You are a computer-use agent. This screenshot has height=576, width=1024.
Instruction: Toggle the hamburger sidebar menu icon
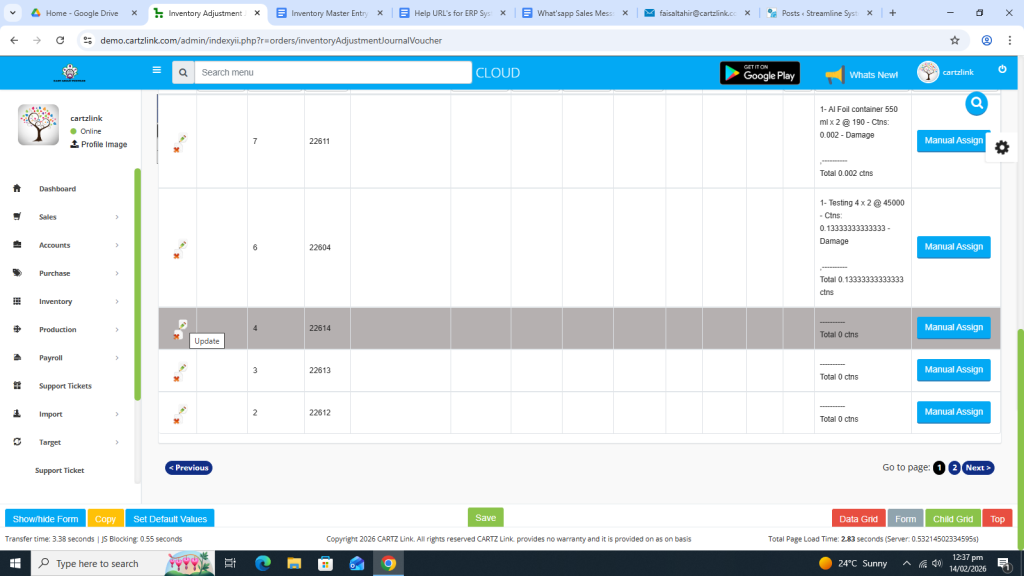pos(156,71)
